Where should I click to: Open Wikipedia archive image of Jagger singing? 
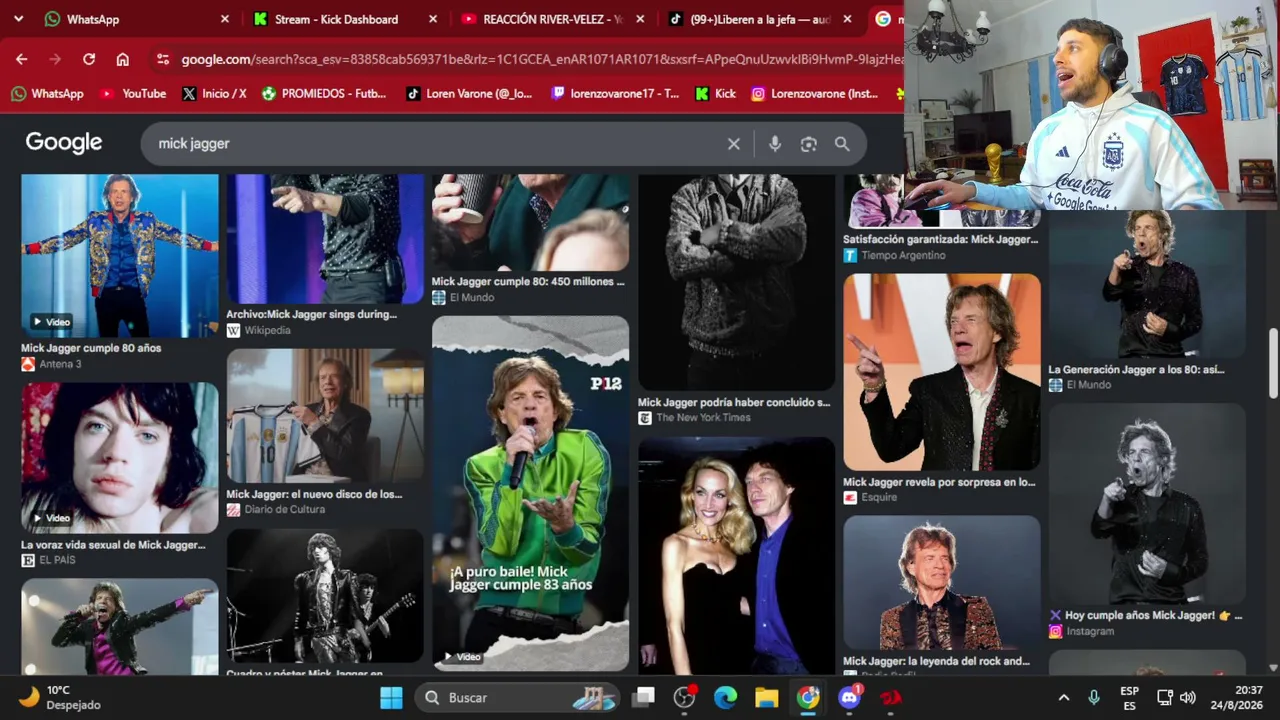(325, 239)
